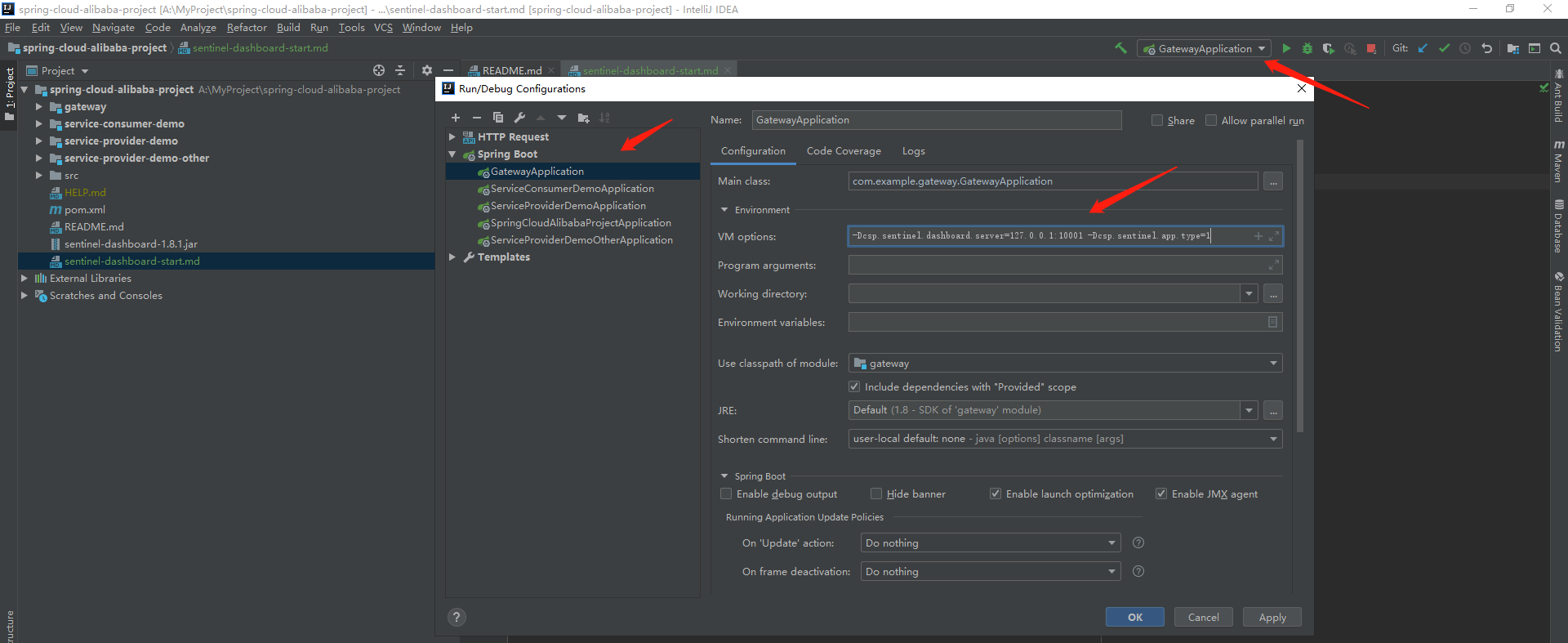
Task: Hide the Project tool window
Action: 448,70
